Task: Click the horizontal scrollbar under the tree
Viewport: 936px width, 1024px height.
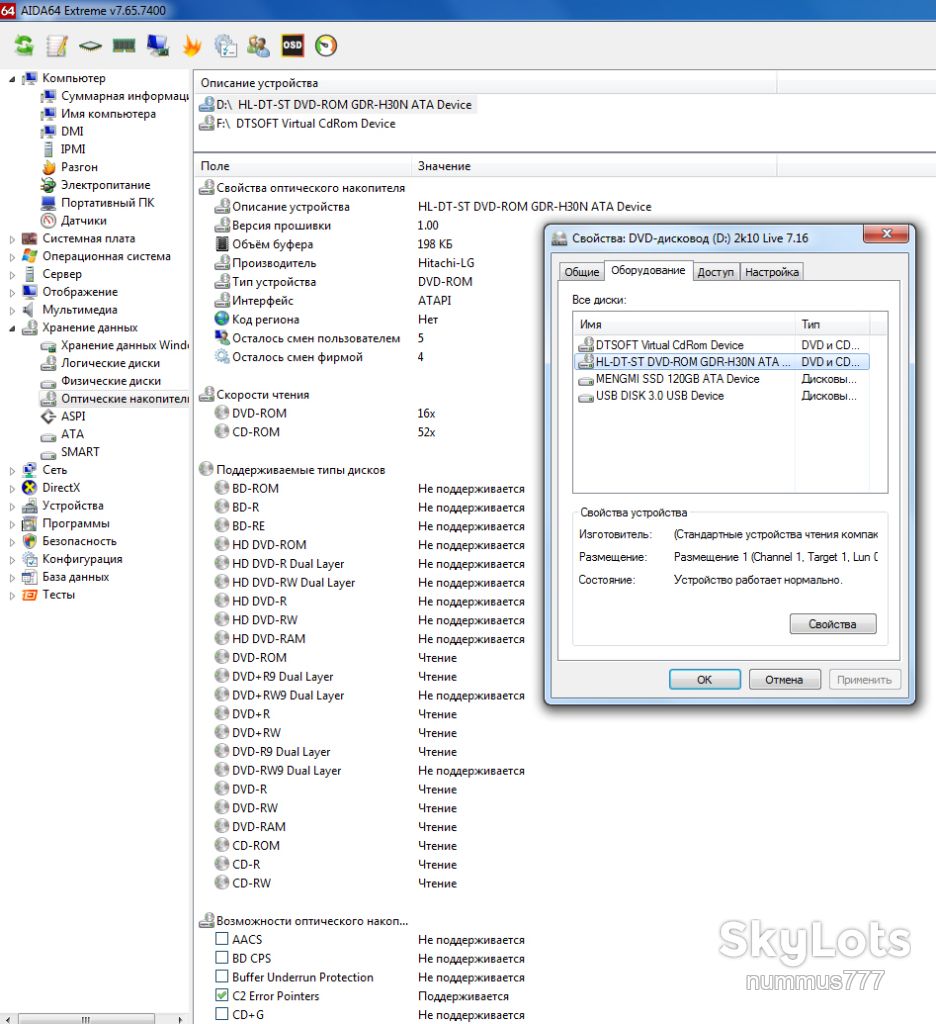Action: point(95,1019)
